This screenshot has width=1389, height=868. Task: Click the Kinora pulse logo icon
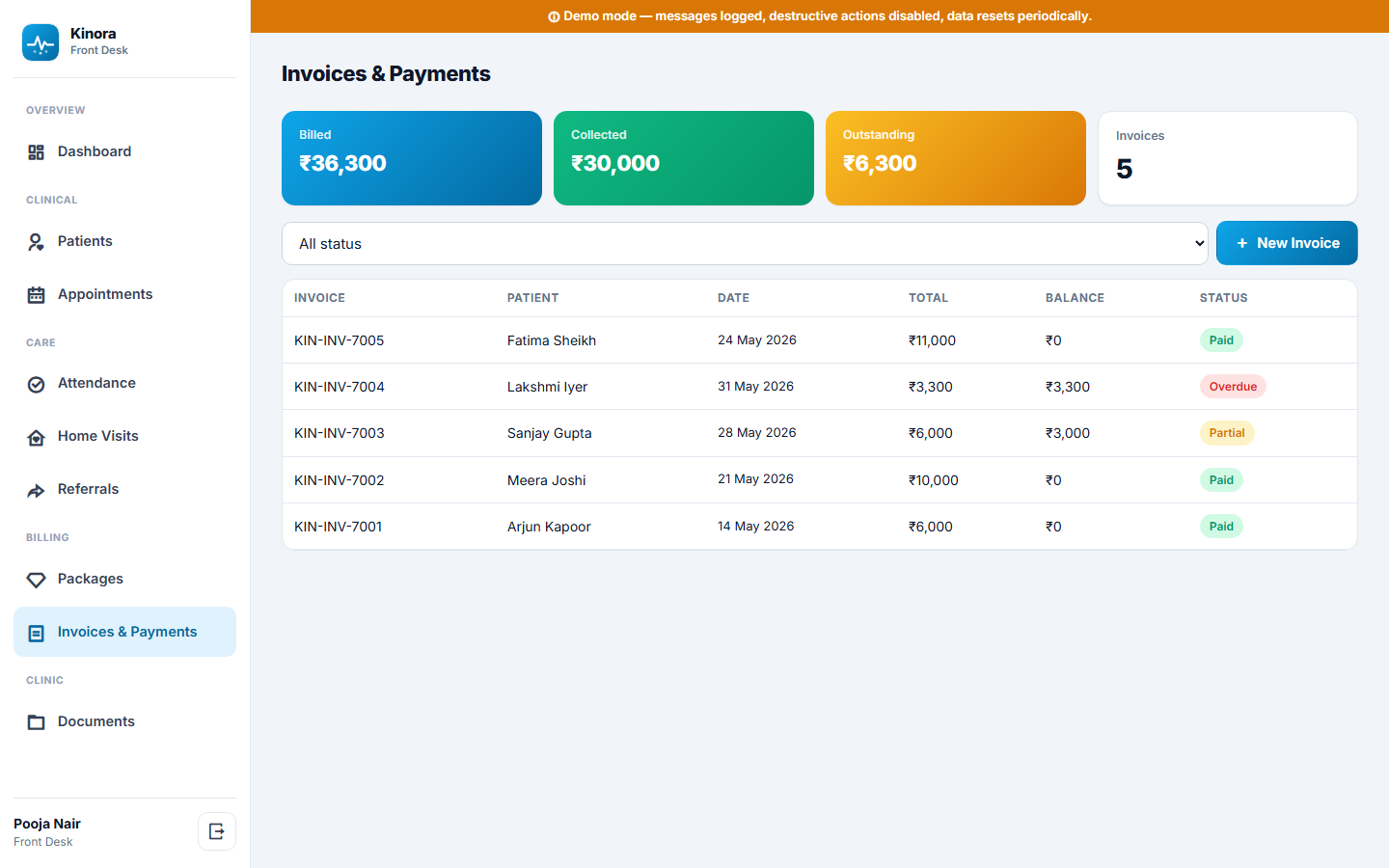41,42
